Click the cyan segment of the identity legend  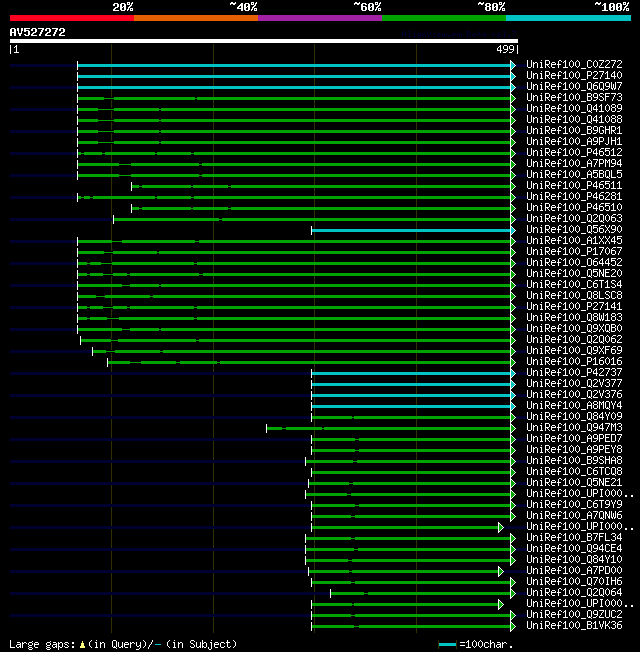click(568, 18)
